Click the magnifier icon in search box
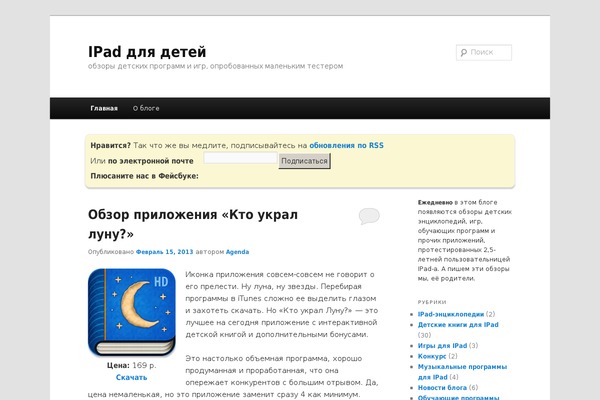The height and width of the screenshot is (400, 600). click(x=464, y=53)
